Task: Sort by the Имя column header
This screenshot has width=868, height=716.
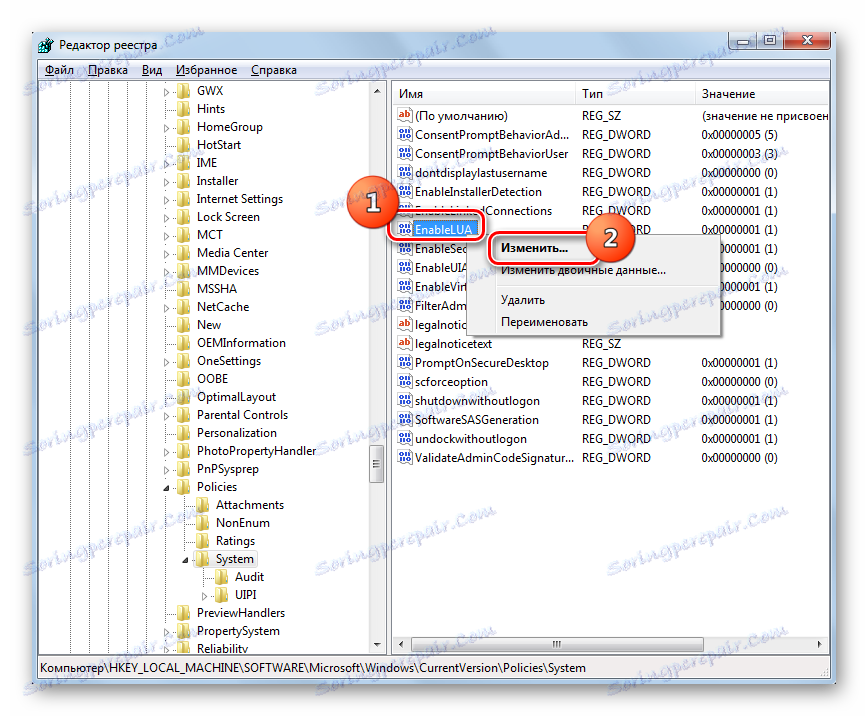Action: (484, 94)
